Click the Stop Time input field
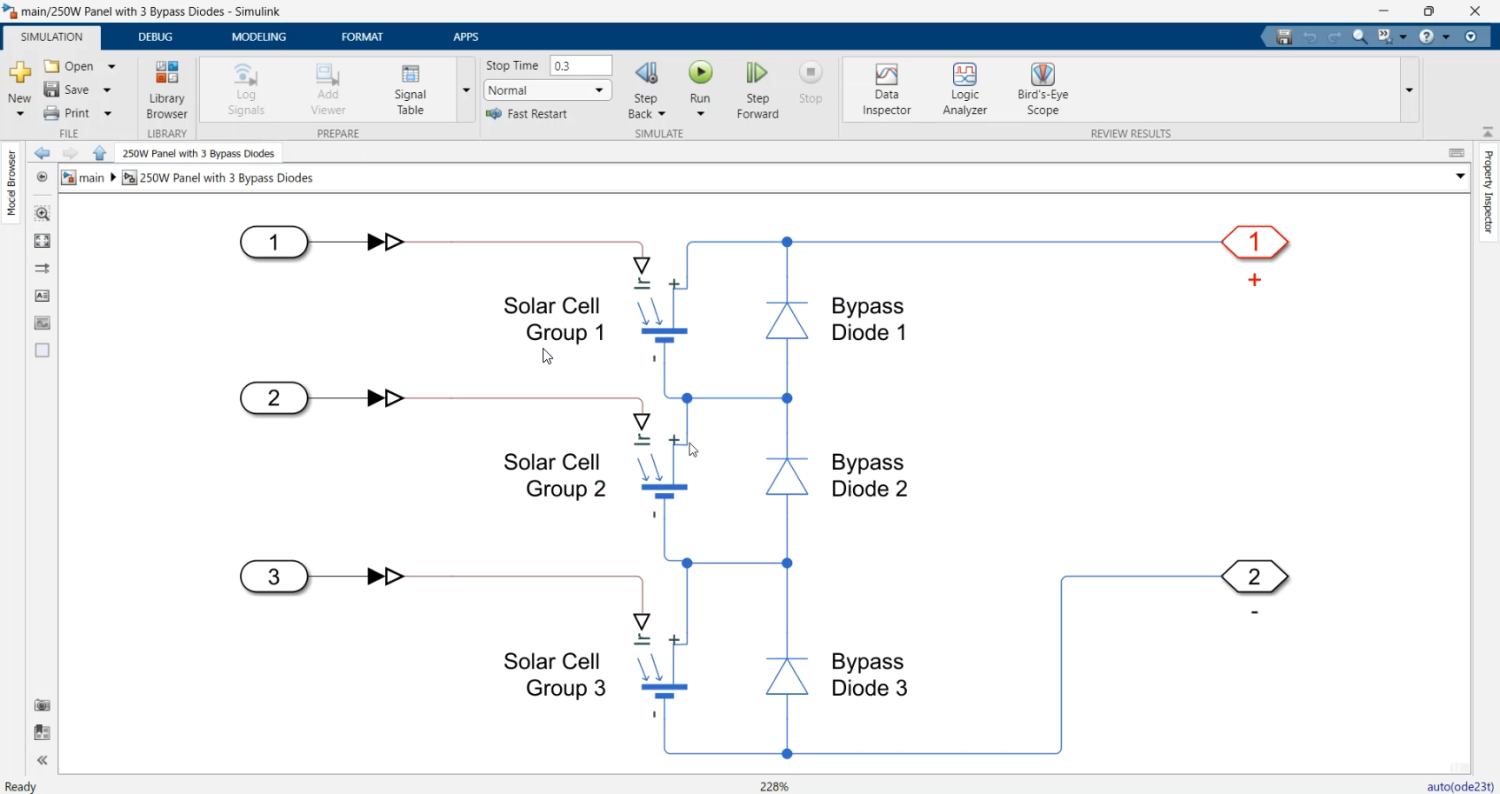The width and height of the screenshot is (1500, 794). click(580, 66)
